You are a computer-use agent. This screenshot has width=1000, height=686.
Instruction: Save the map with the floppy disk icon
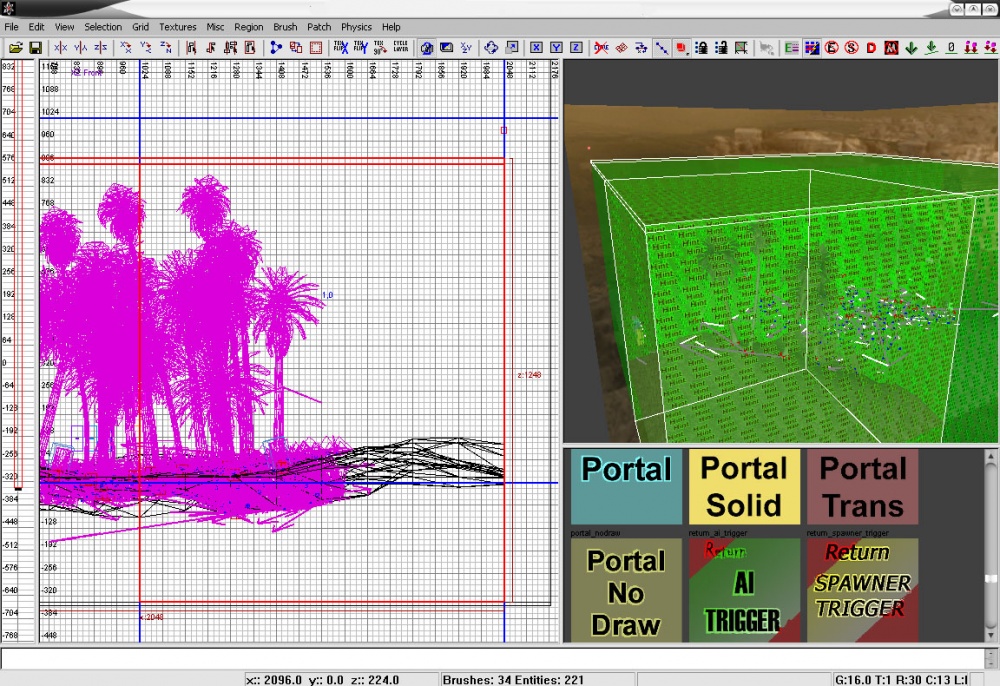[x=35, y=48]
